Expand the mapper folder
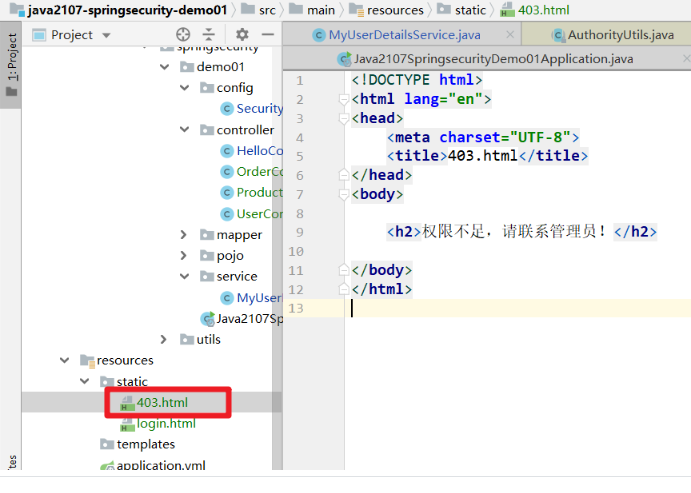This screenshot has width=691, height=493. tap(184, 235)
